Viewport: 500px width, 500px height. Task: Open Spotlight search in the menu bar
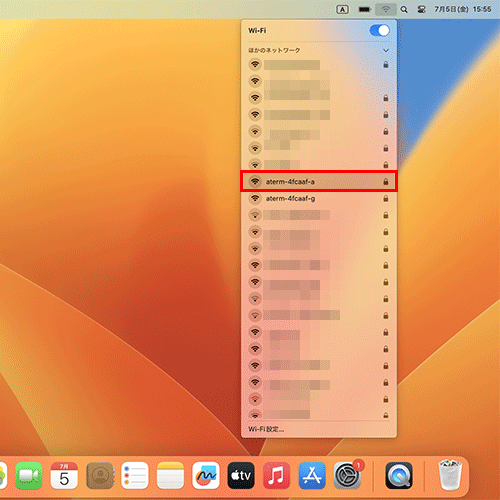pos(404,10)
